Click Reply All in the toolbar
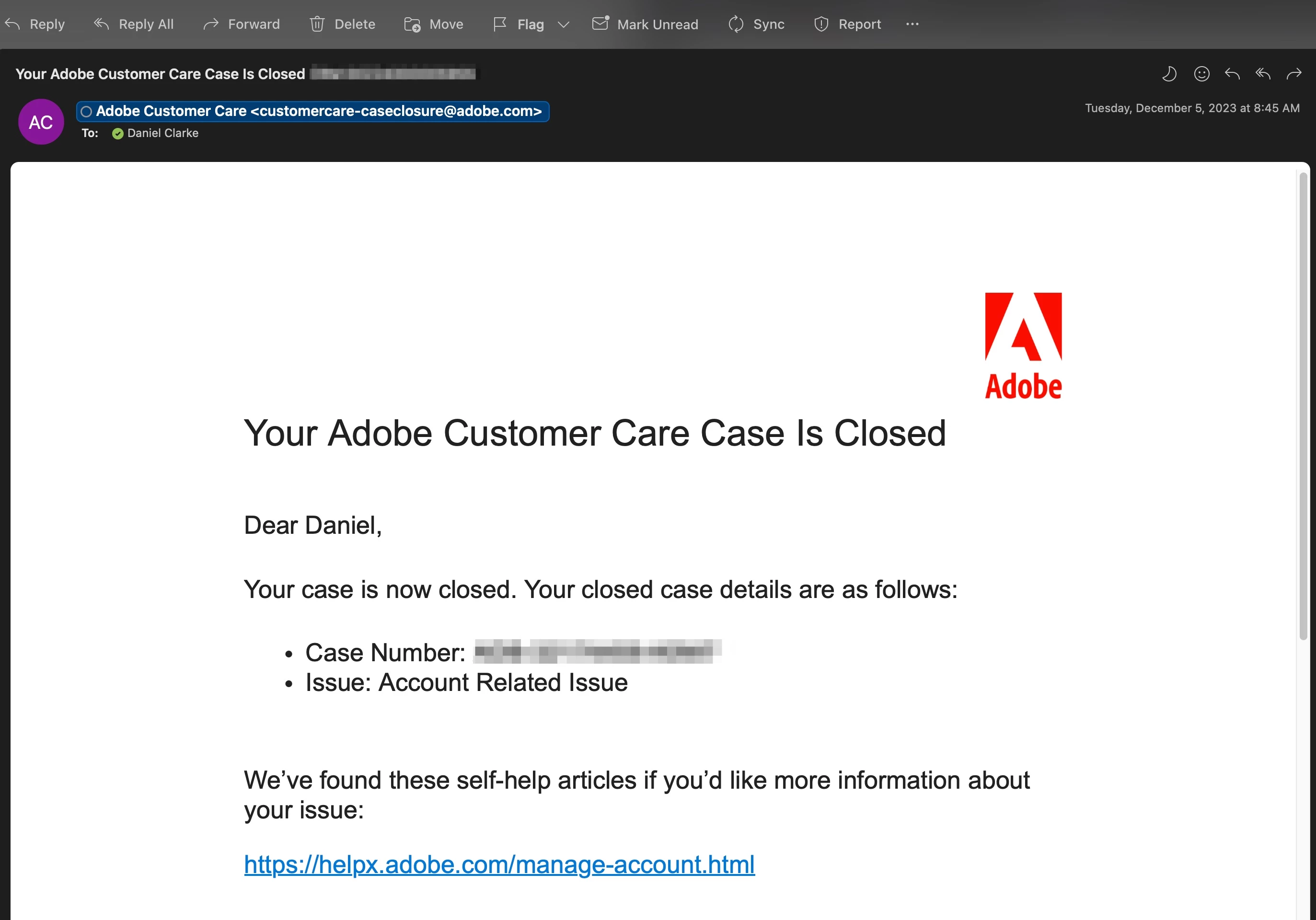Viewport: 1316px width, 920px height. pos(134,24)
